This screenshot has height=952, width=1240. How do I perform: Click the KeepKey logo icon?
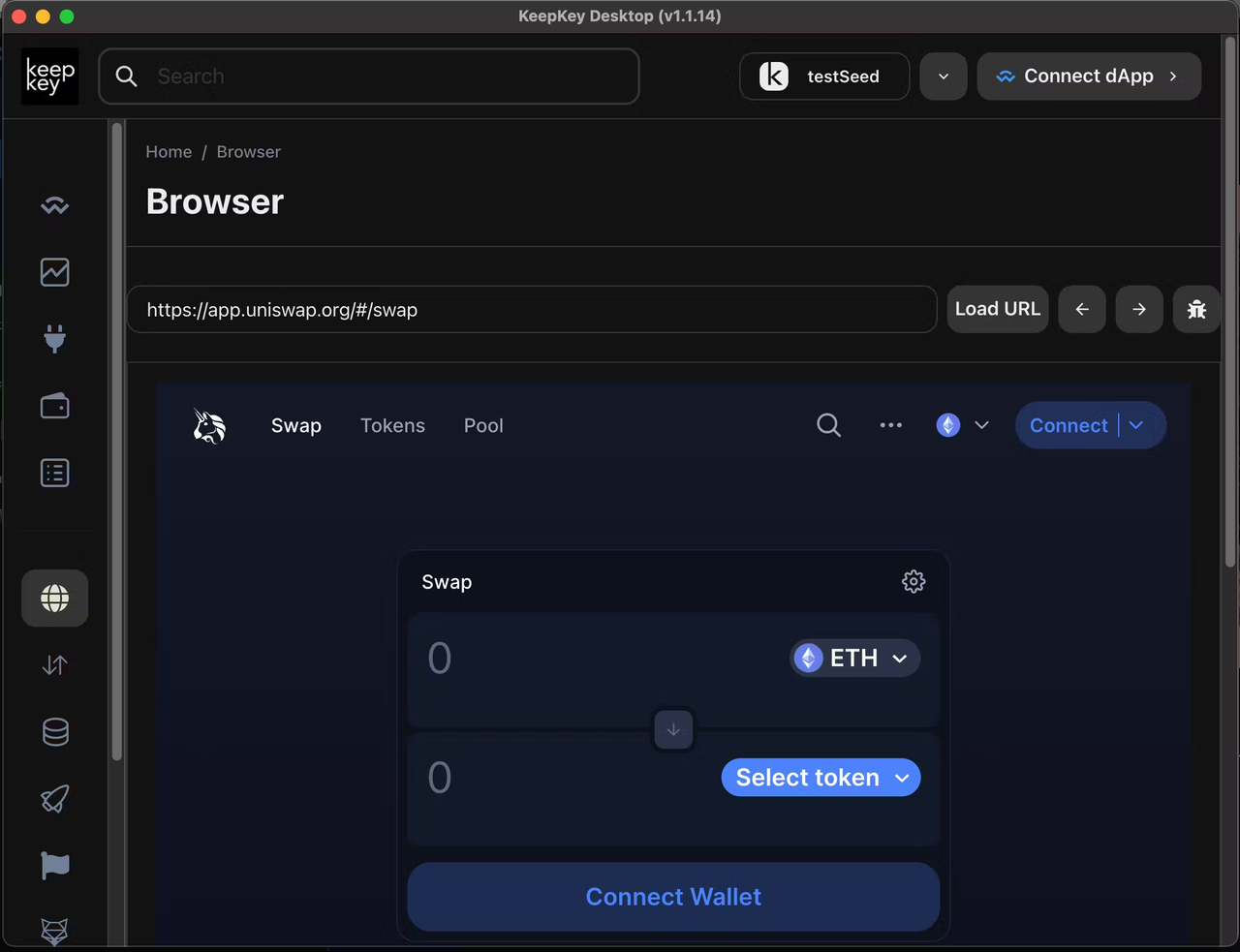click(x=50, y=77)
